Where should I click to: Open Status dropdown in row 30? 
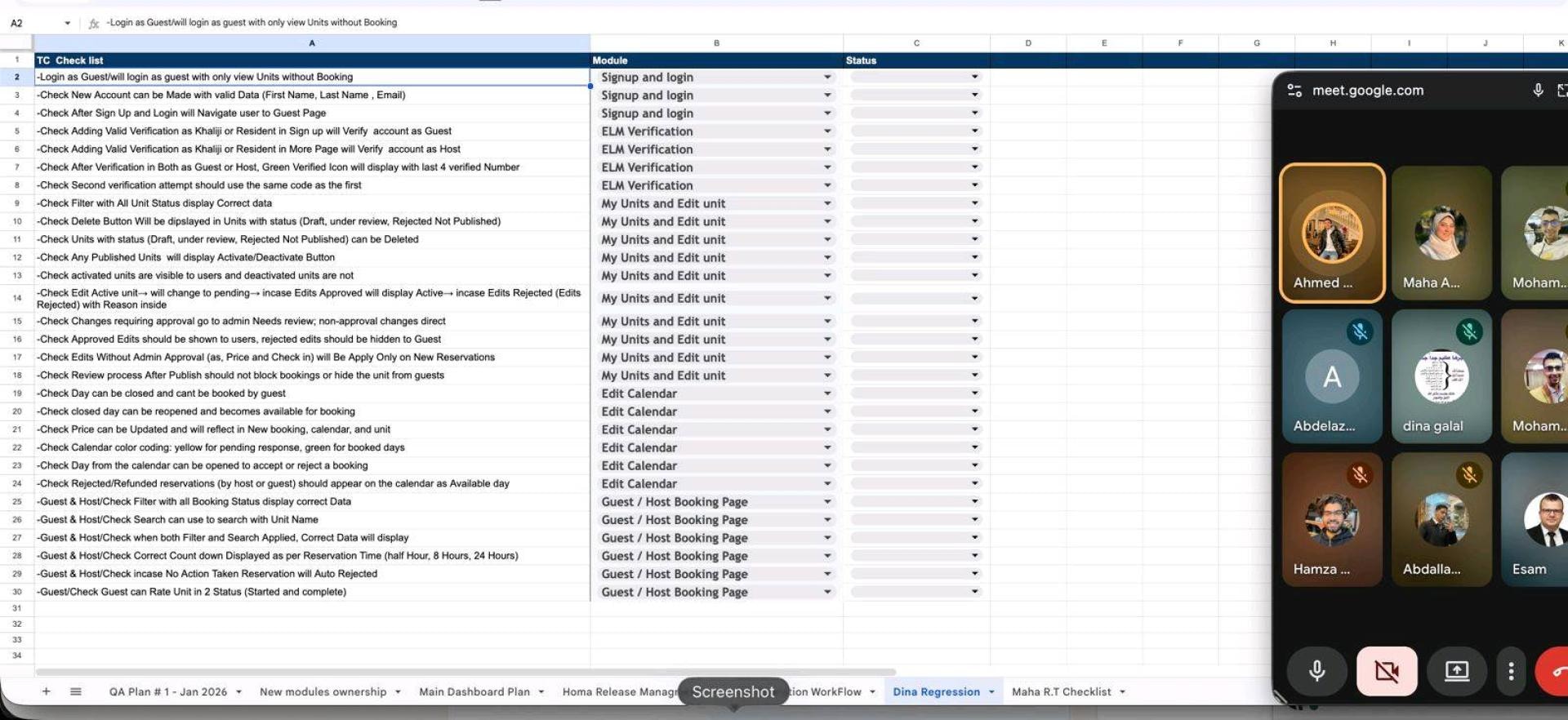[x=974, y=592]
